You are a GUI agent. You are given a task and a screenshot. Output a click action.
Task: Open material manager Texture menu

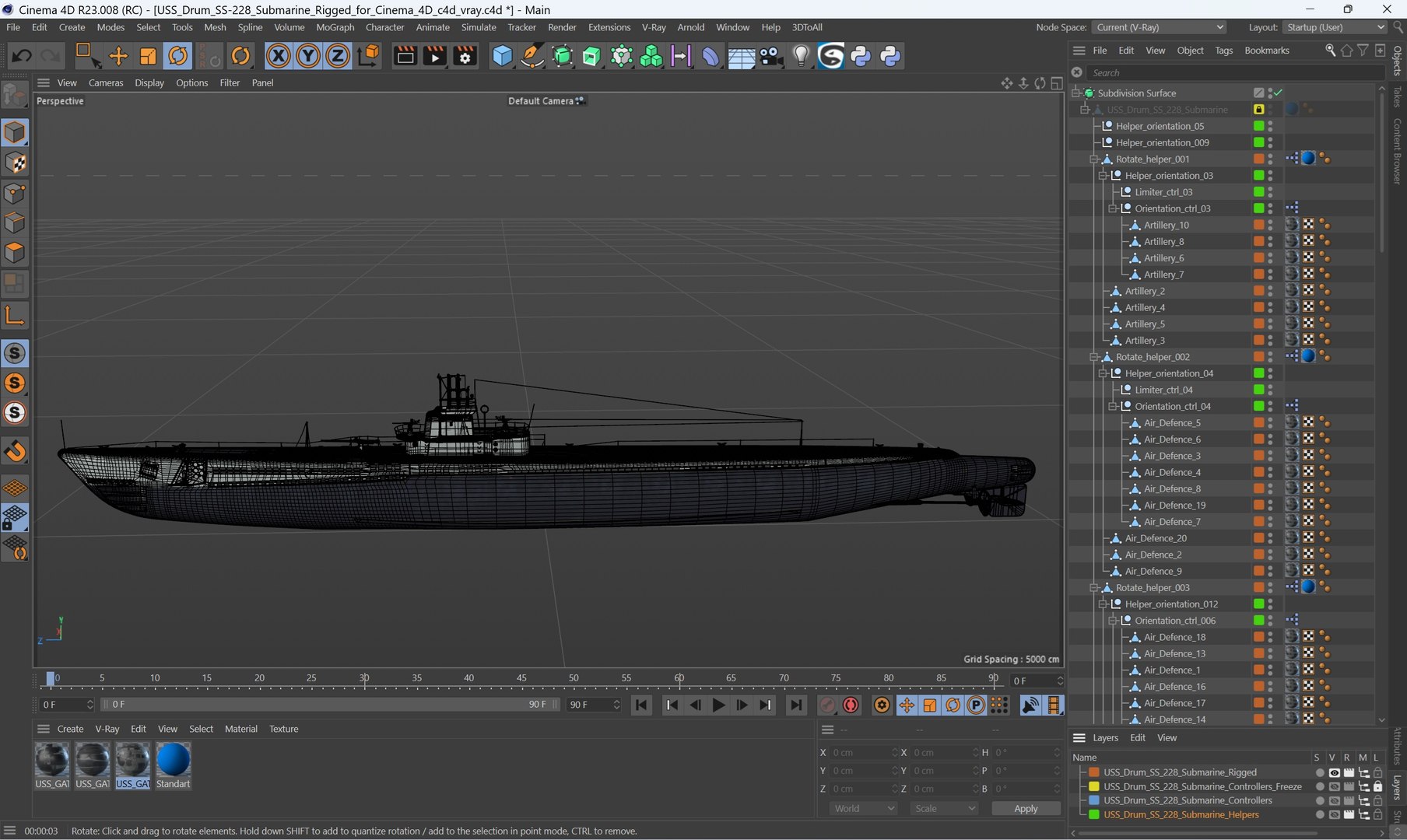(283, 729)
